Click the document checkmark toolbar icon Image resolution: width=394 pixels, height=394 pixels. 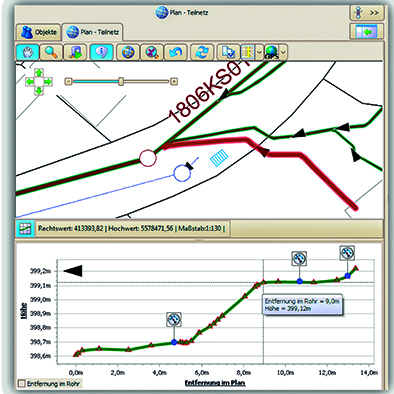[x=228, y=52]
